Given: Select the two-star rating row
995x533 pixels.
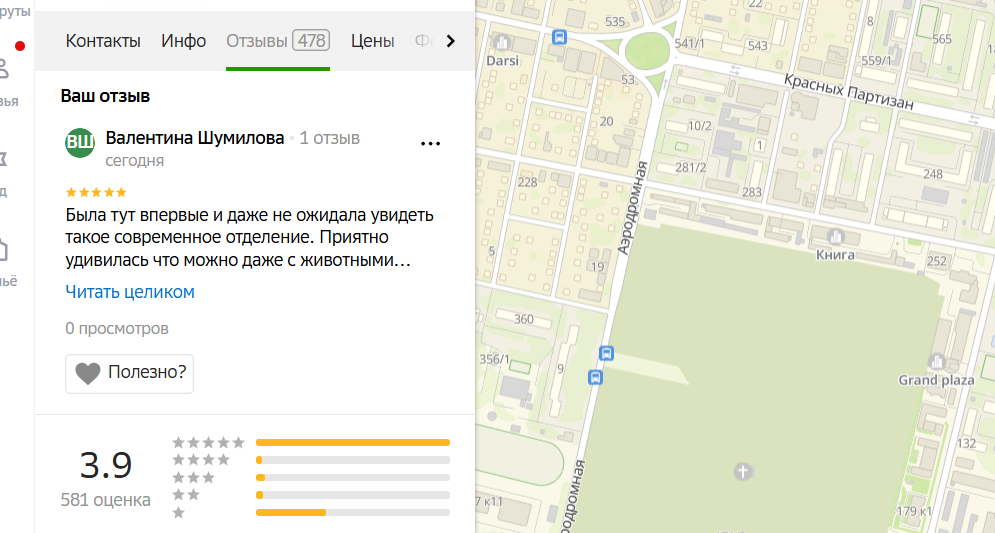Looking at the screenshot, I should coord(311,495).
